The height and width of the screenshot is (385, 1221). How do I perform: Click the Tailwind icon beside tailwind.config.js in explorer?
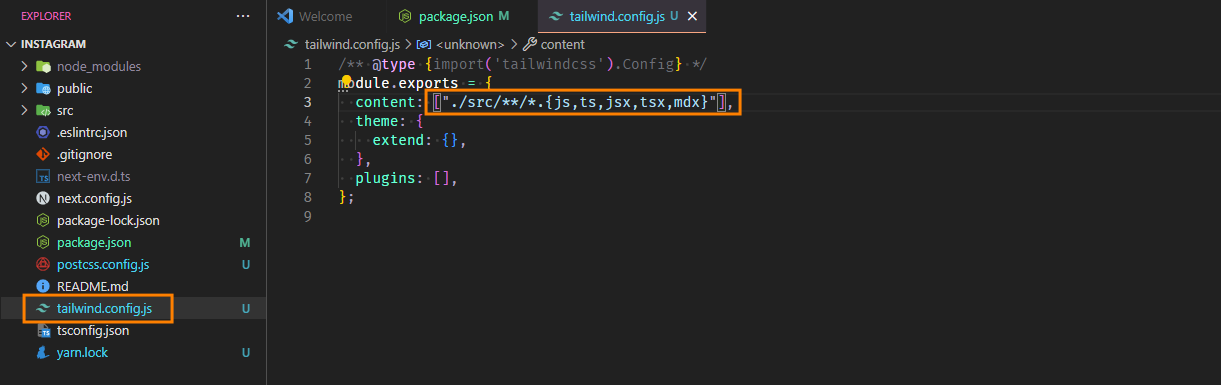coord(43,308)
